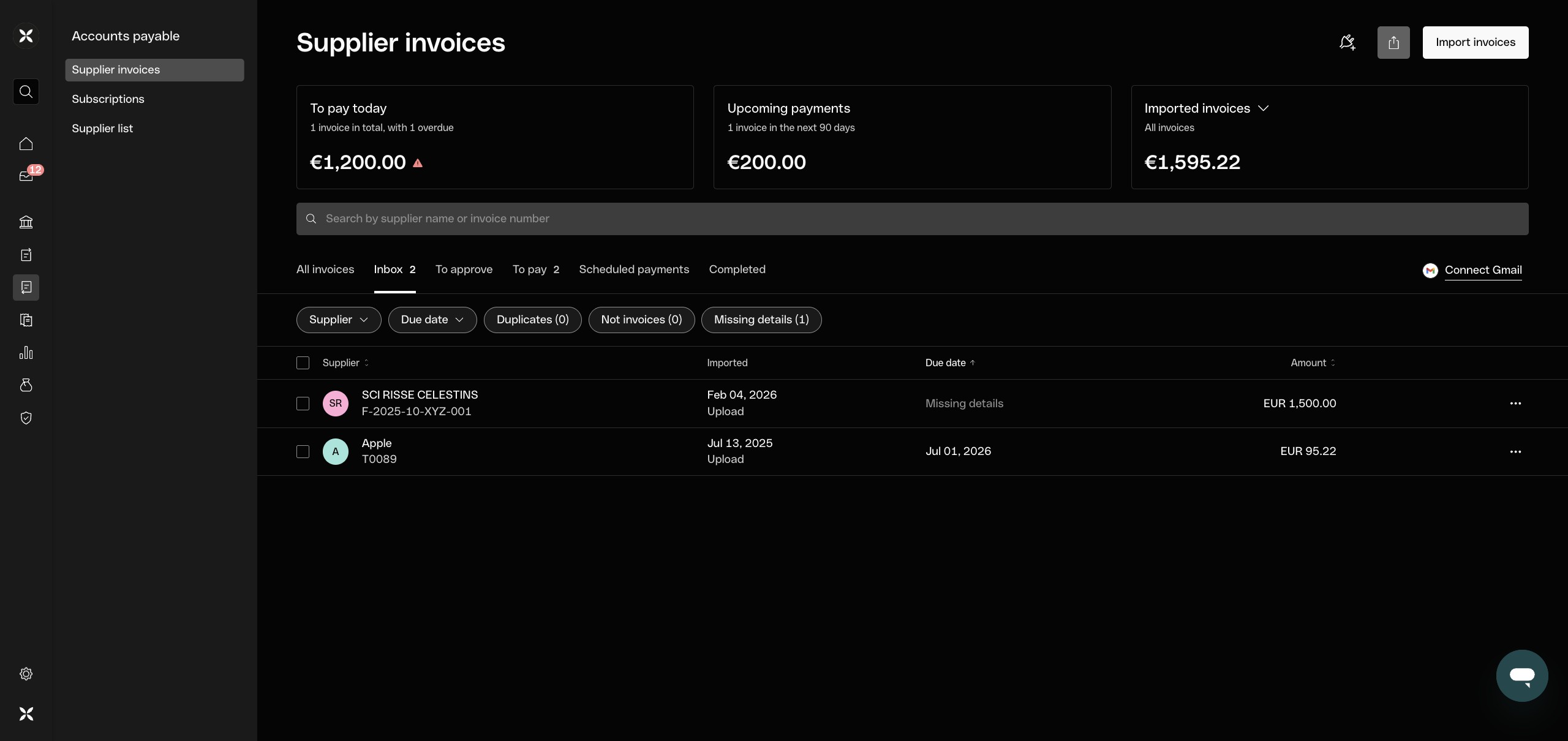
Task: Tick the Apple invoice checkbox
Action: (303, 451)
